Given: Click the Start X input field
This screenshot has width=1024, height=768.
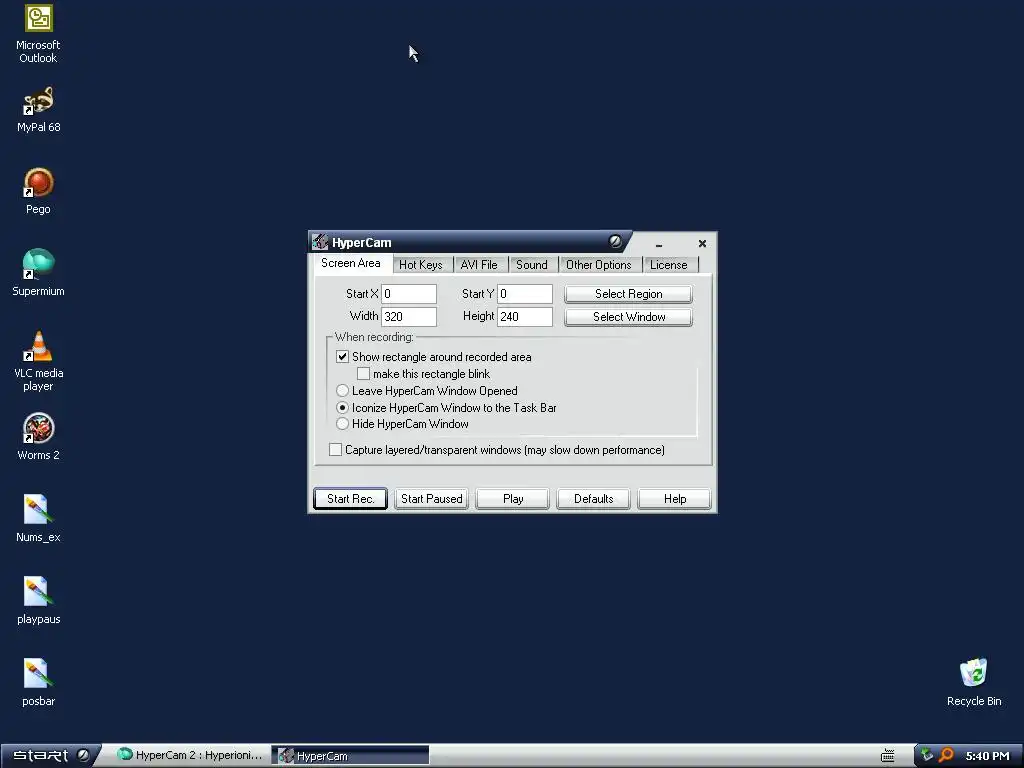Looking at the screenshot, I should pos(409,294).
